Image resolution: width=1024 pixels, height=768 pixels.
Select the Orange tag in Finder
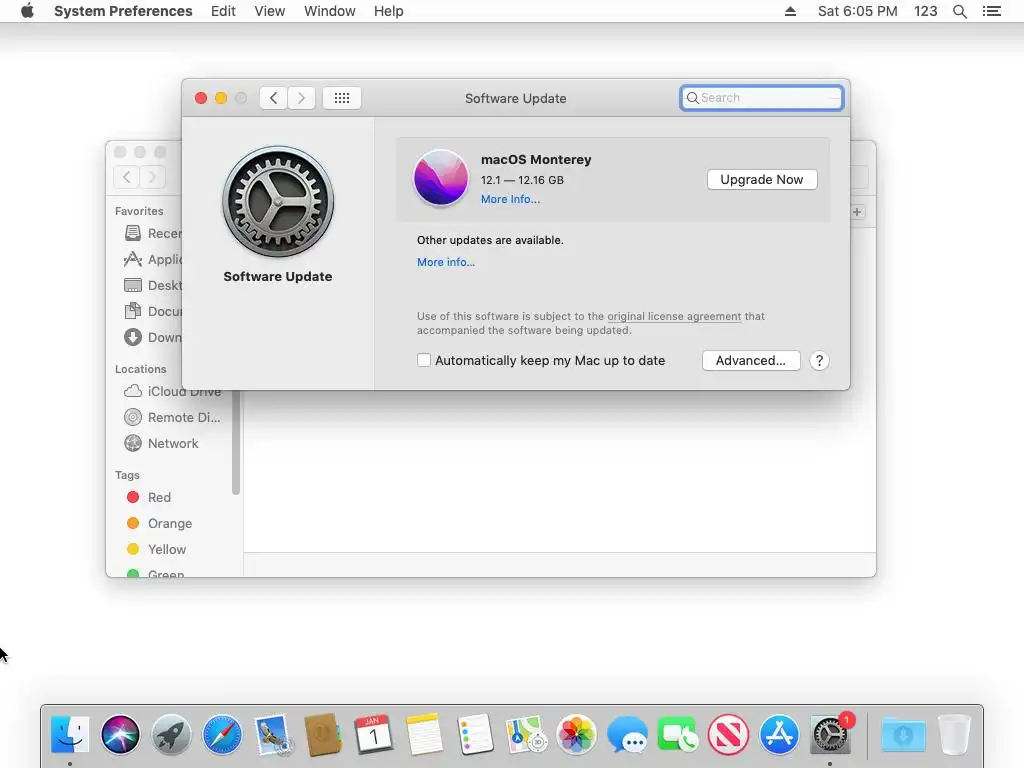tap(159, 524)
